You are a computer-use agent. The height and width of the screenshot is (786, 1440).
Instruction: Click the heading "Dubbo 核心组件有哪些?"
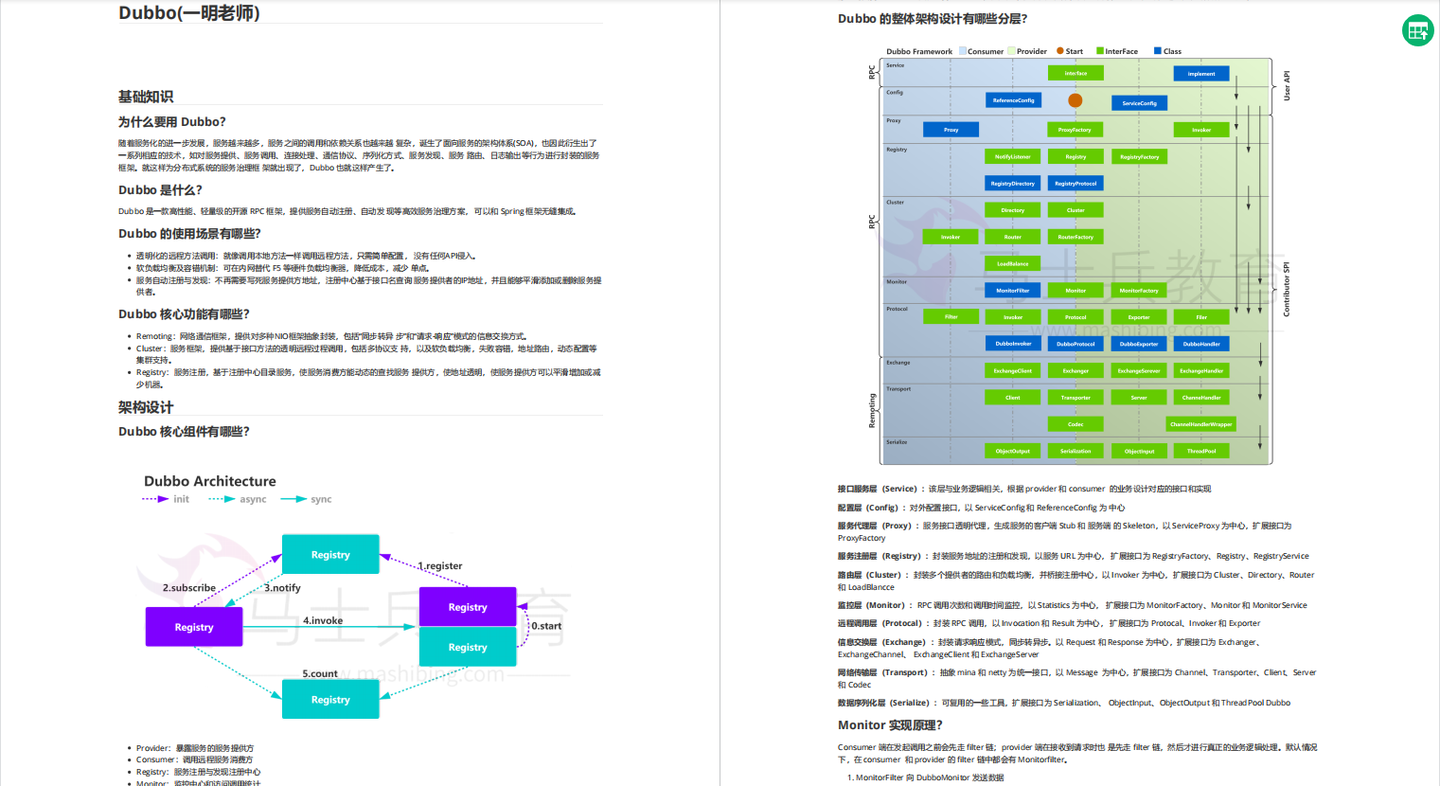184,432
